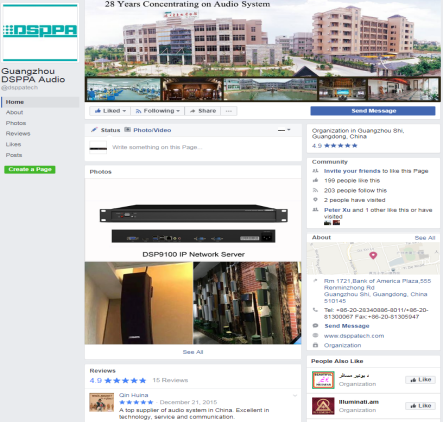Open the Qin Huina review options chevron
The width and height of the screenshot is (443, 422).
click(x=295, y=396)
